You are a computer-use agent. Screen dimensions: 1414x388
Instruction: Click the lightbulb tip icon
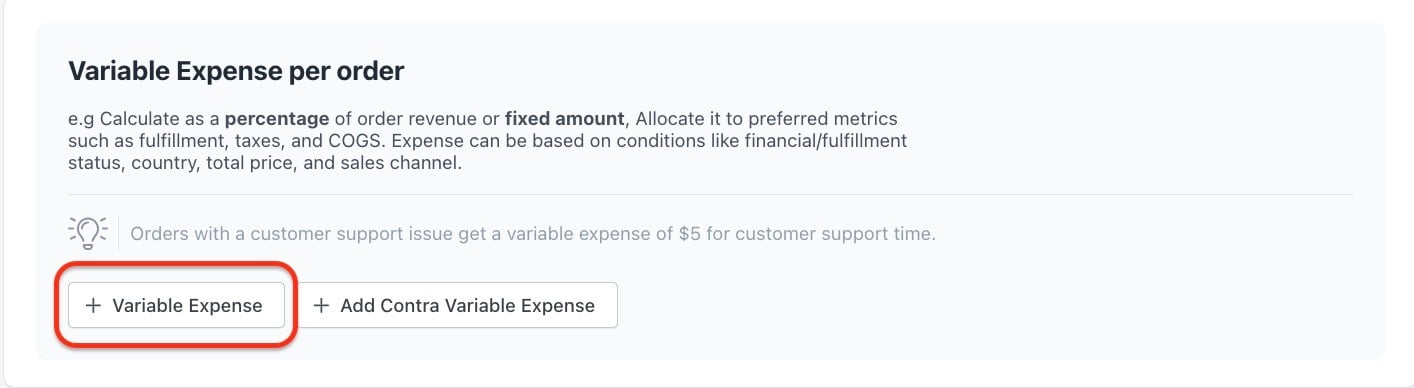[x=88, y=233]
